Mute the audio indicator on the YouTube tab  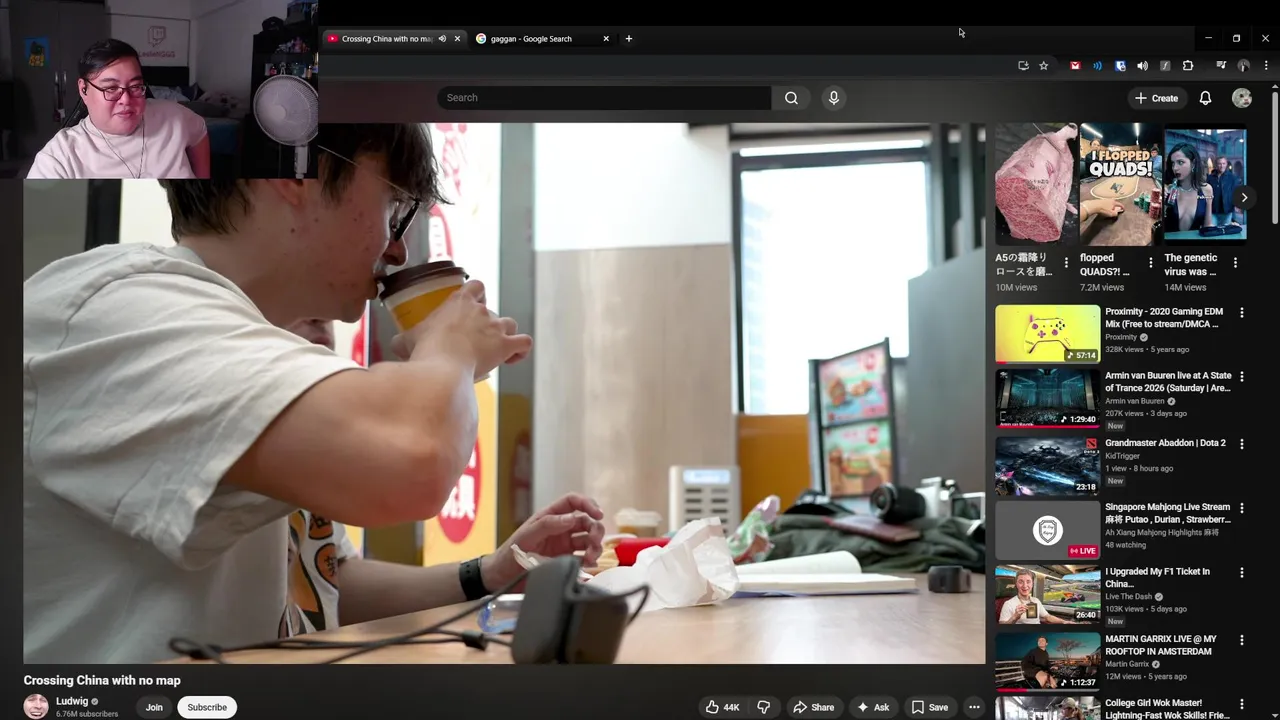442,39
